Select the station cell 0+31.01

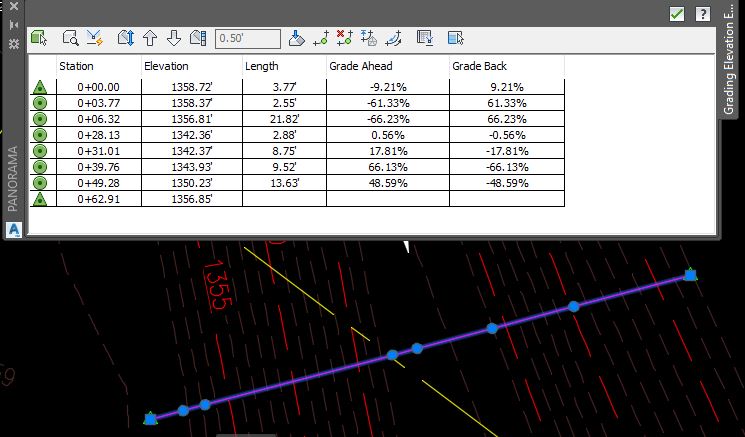[99, 151]
